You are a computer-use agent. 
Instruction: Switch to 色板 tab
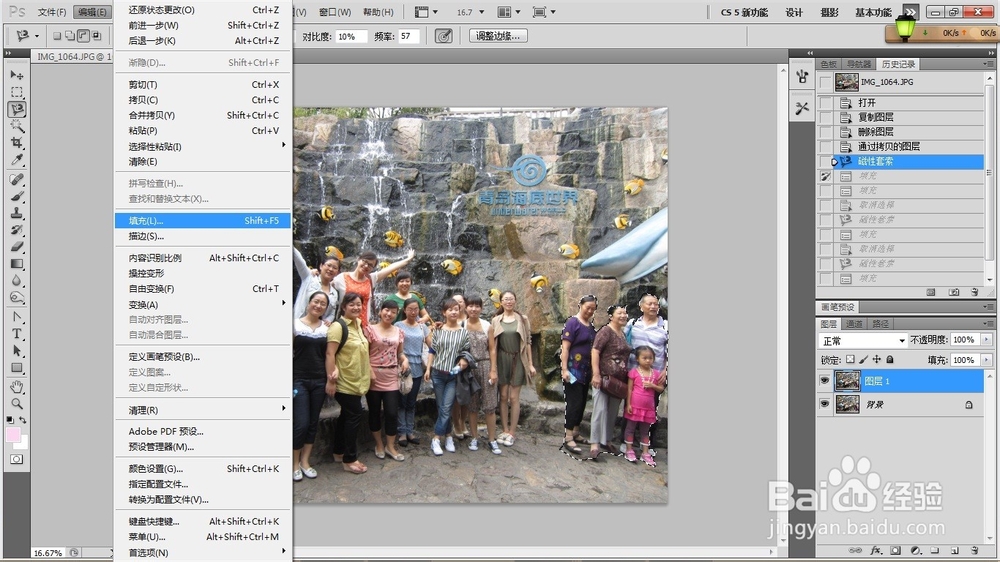pos(828,64)
